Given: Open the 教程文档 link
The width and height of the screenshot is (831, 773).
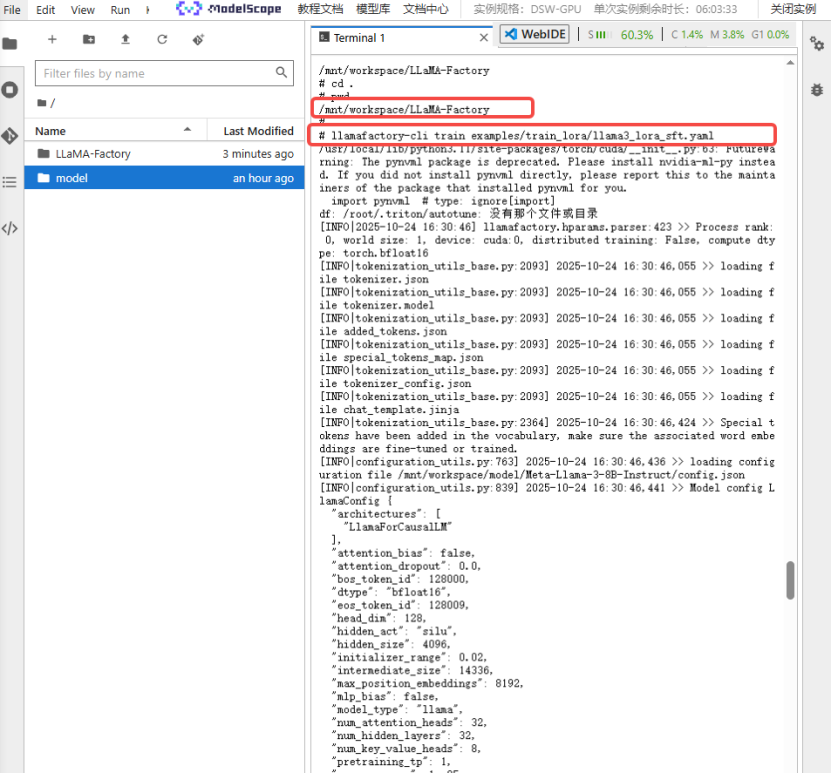Looking at the screenshot, I should [320, 9].
